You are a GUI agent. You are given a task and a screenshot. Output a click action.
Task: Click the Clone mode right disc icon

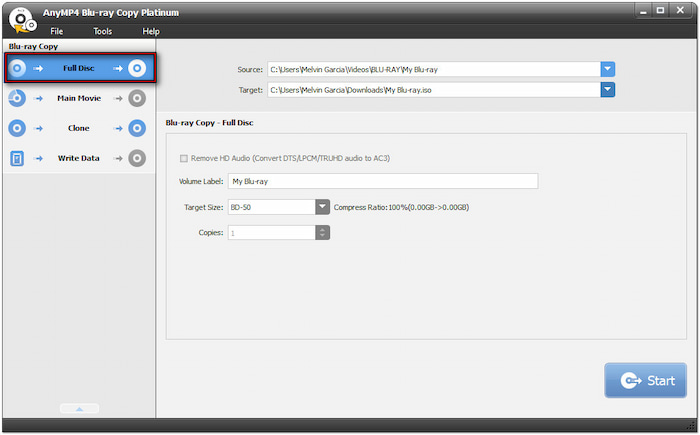138,128
